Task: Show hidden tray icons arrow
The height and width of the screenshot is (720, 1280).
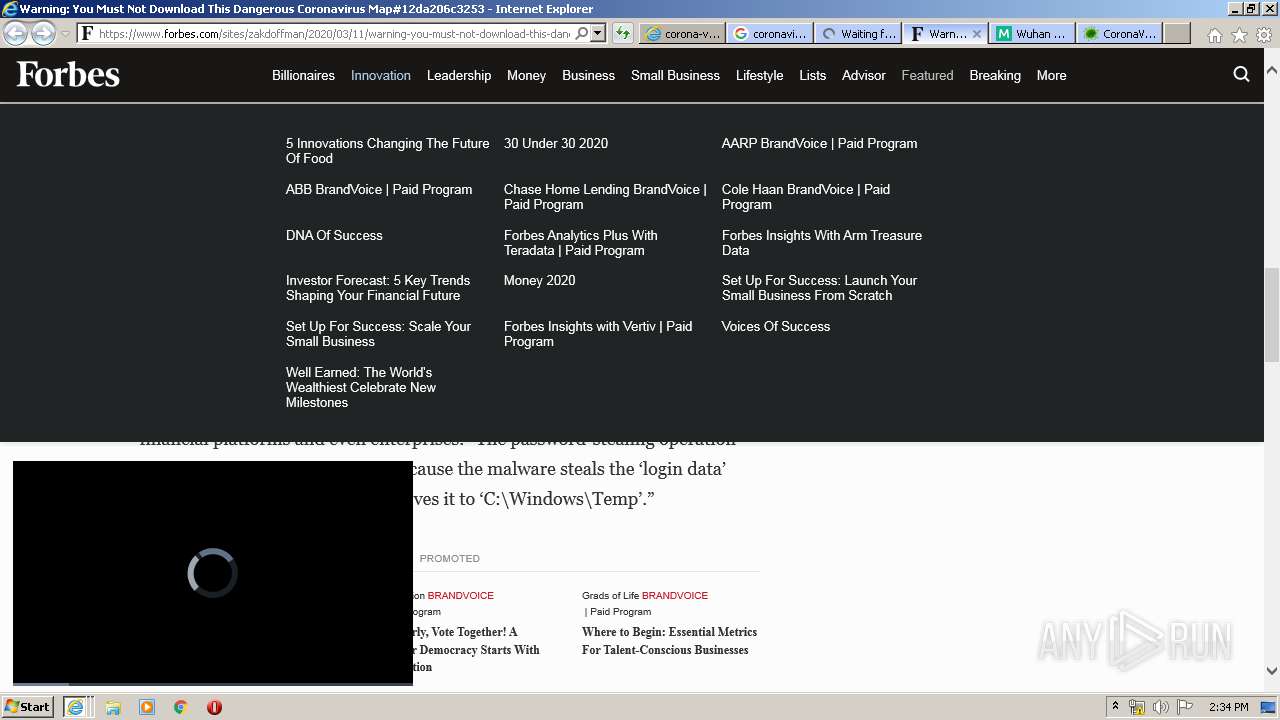Action: [1115, 707]
